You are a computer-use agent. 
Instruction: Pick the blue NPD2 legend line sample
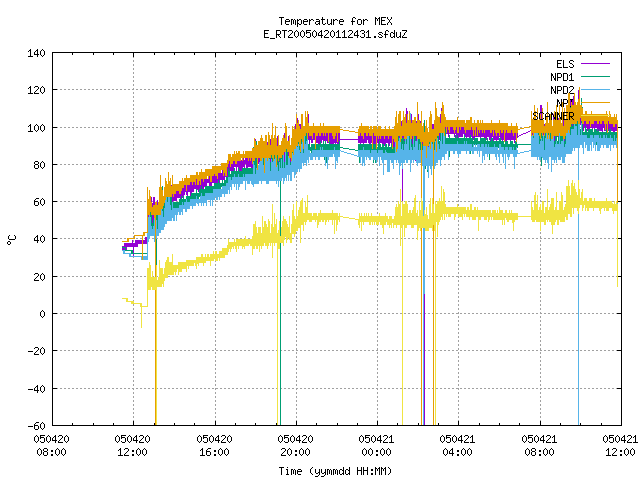[595, 89]
